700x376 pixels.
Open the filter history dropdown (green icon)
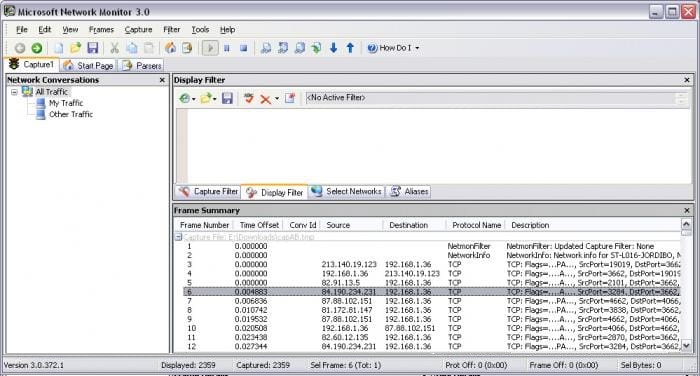pyautogui.click(x=187, y=98)
